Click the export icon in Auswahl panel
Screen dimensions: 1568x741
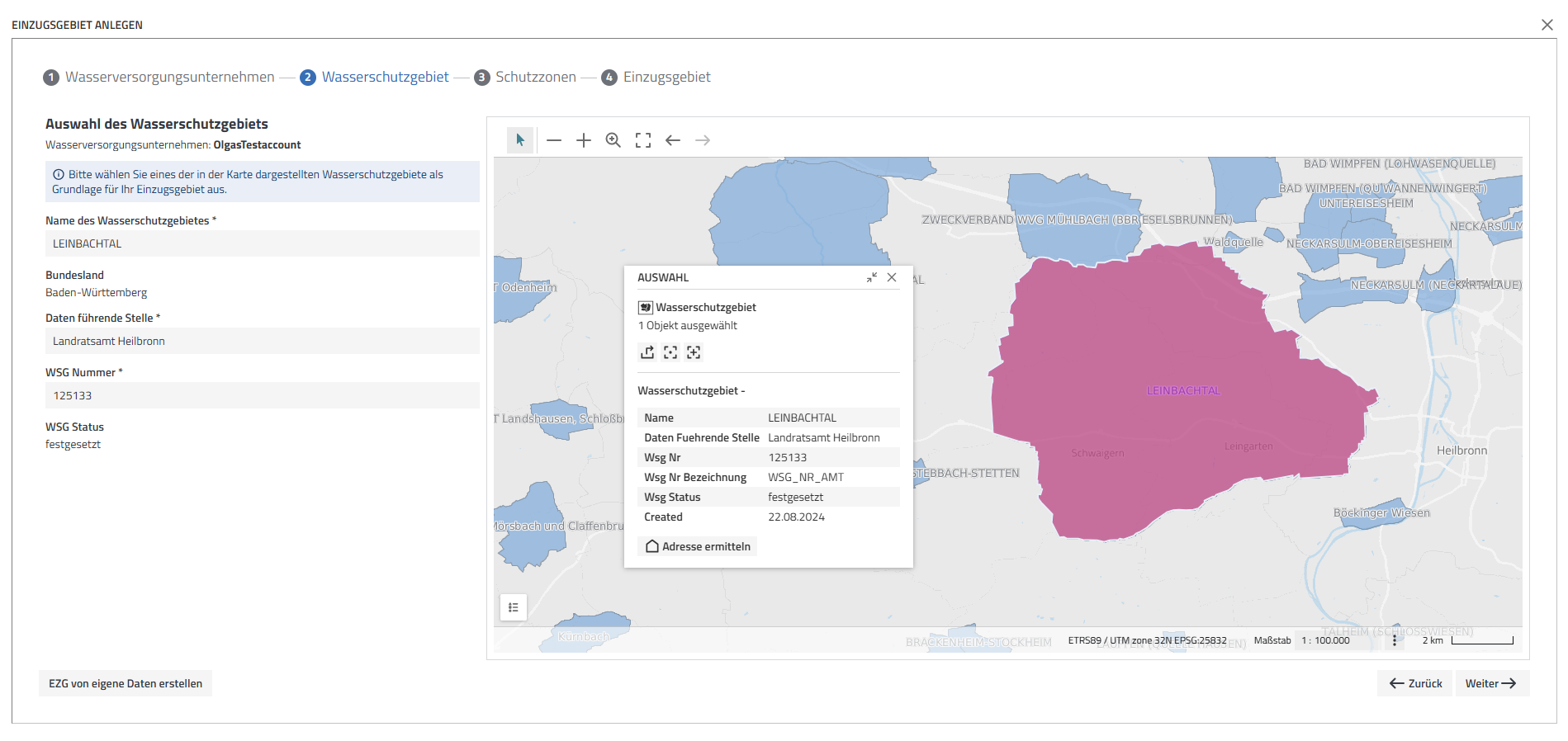pos(647,352)
